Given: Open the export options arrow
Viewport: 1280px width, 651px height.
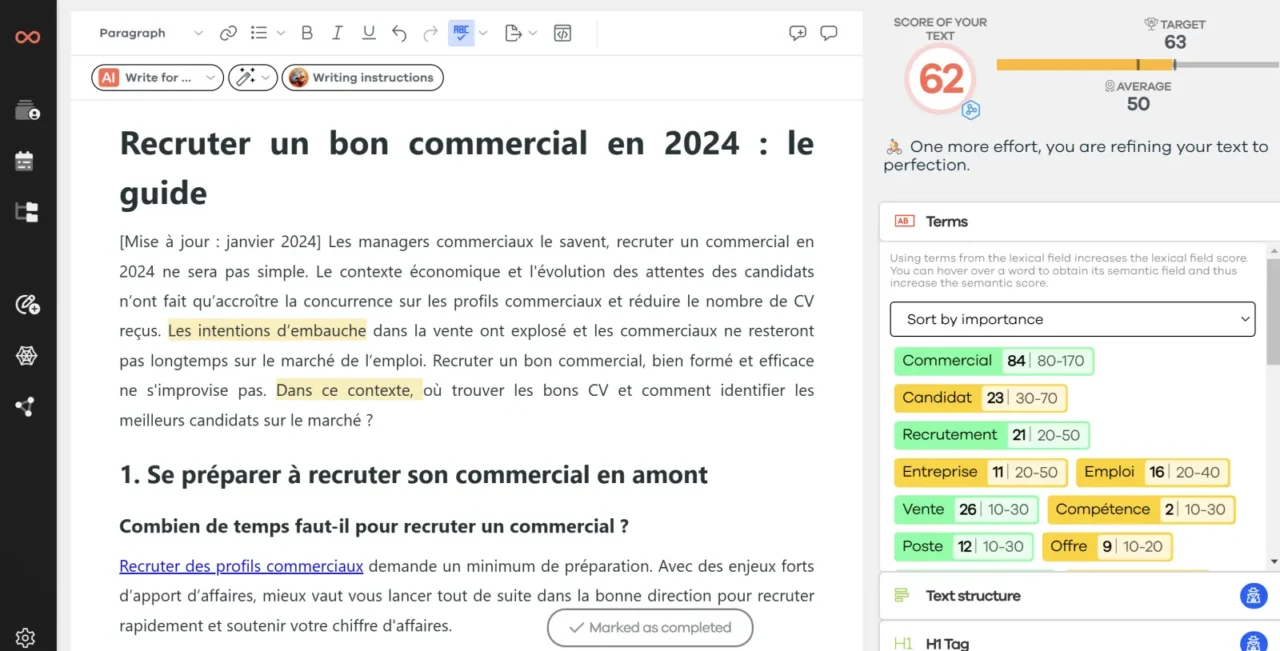Looking at the screenshot, I should [533, 33].
